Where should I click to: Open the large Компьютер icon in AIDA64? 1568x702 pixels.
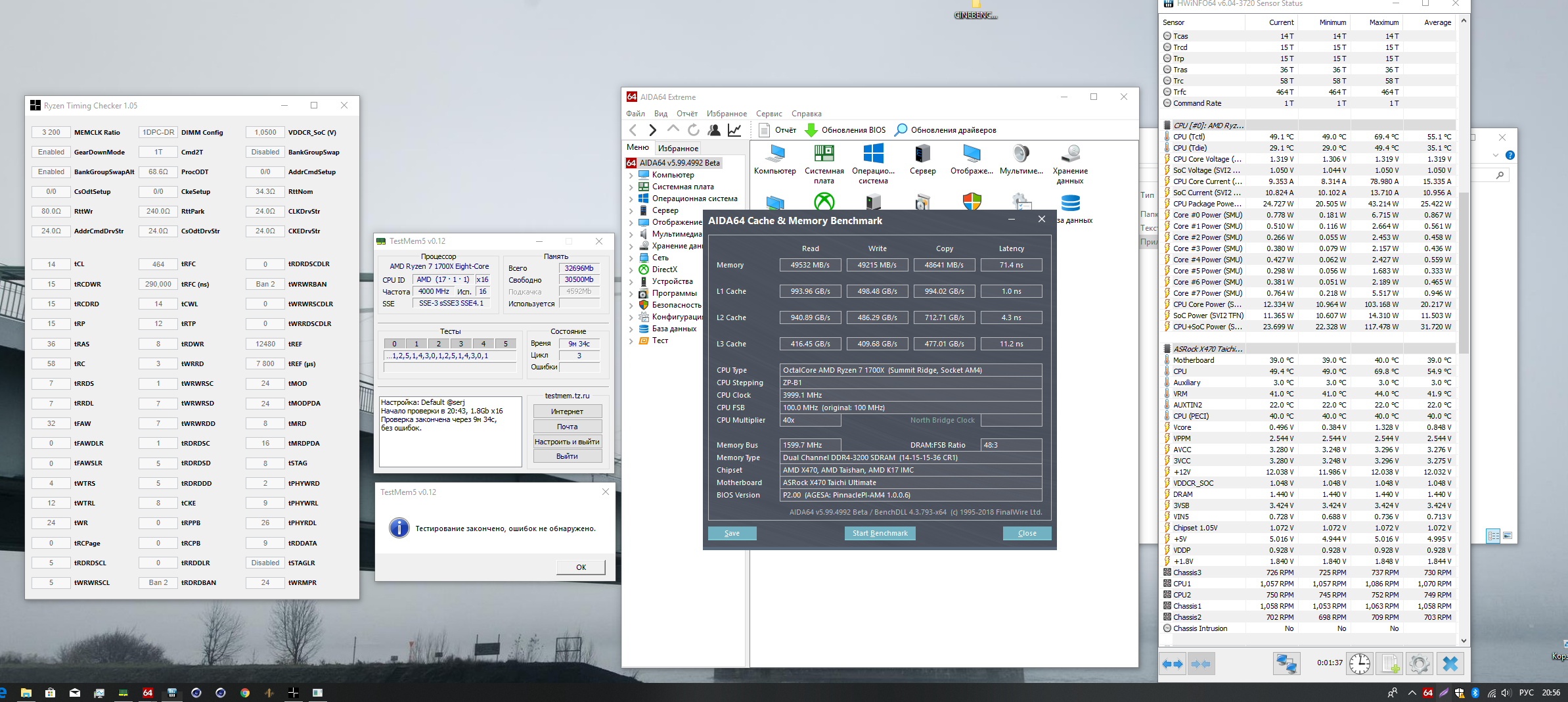point(775,160)
